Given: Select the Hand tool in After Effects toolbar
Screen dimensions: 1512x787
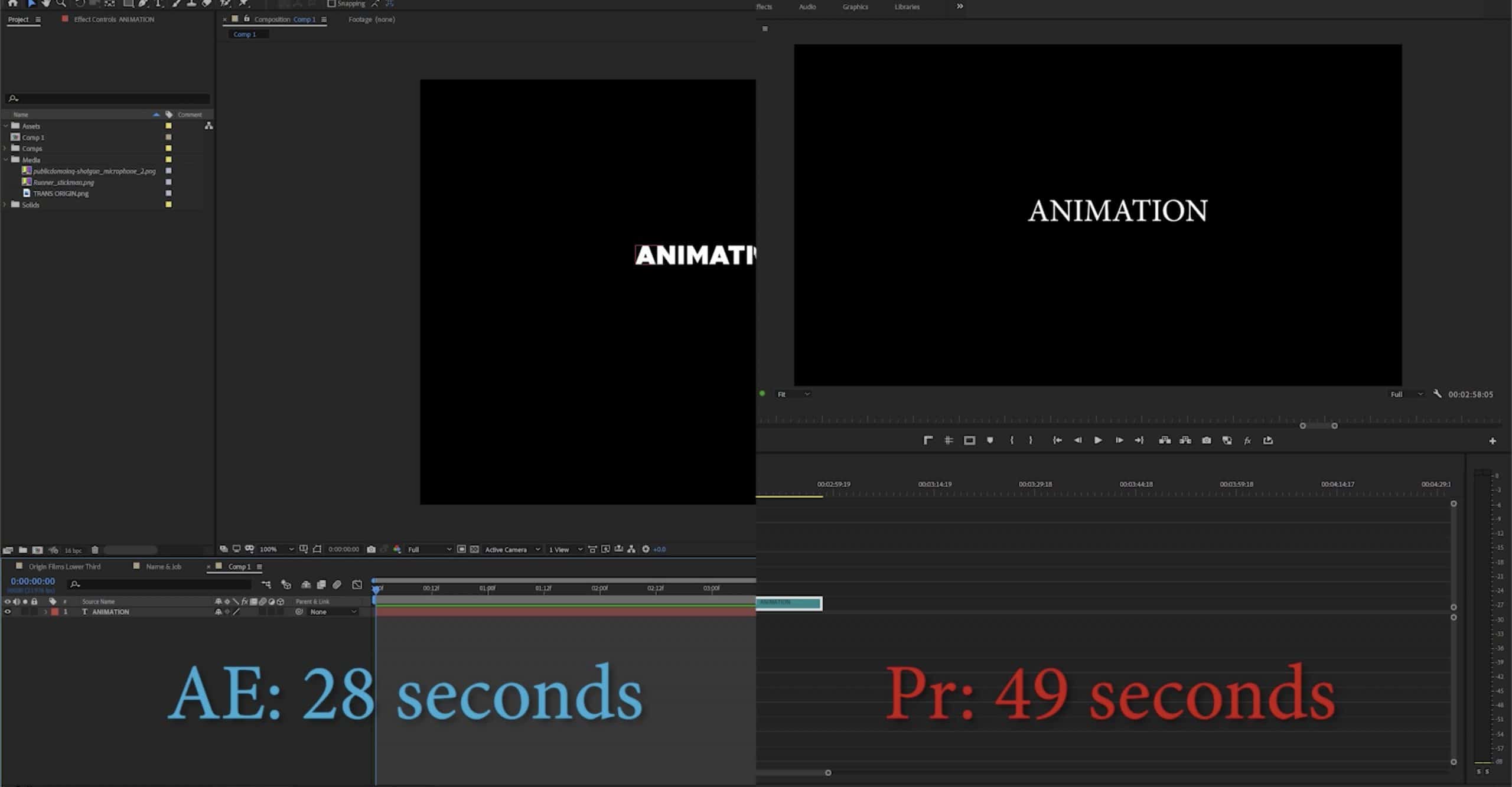Looking at the screenshot, I should [x=46, y=3].
